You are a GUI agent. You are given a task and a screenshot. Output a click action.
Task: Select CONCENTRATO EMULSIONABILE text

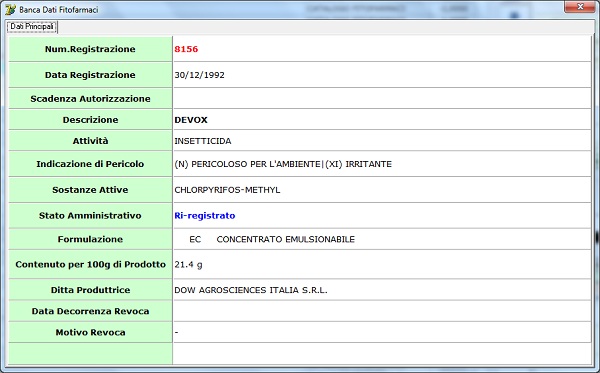(285, 239)
